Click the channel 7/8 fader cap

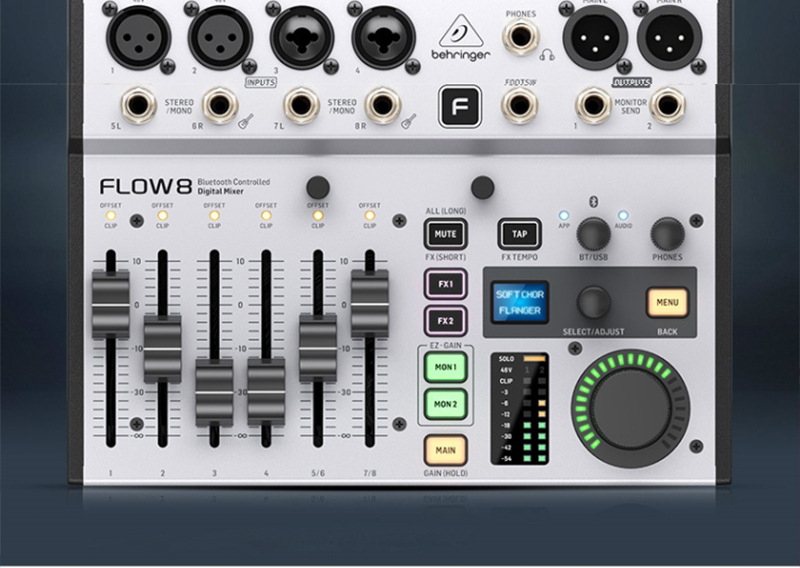point(370,305)
